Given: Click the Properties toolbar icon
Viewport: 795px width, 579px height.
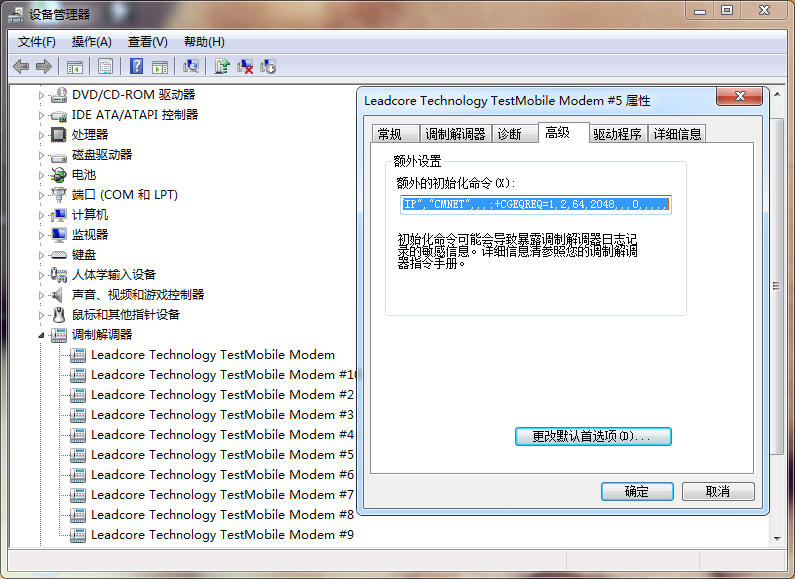Looking at the screenshot, I should (105, 66).
